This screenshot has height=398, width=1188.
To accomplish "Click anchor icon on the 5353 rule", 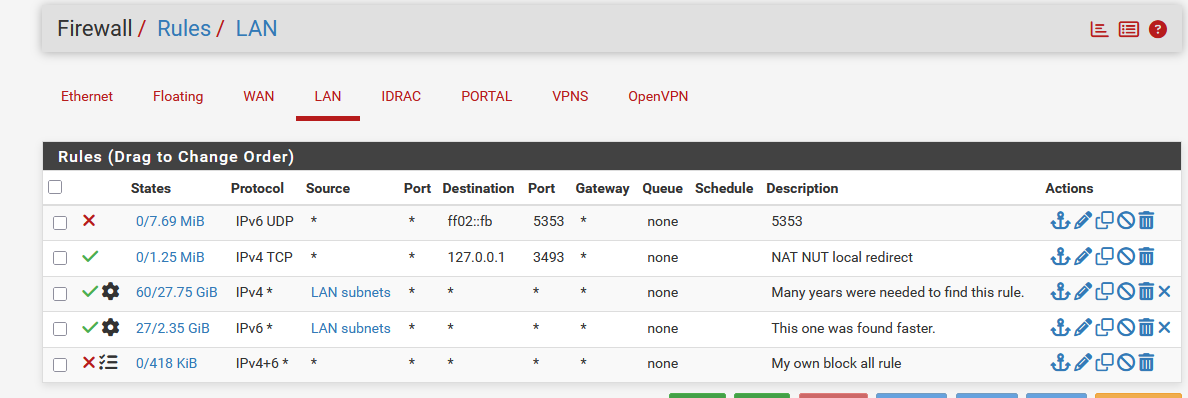I will click(x=1059, y=221).
